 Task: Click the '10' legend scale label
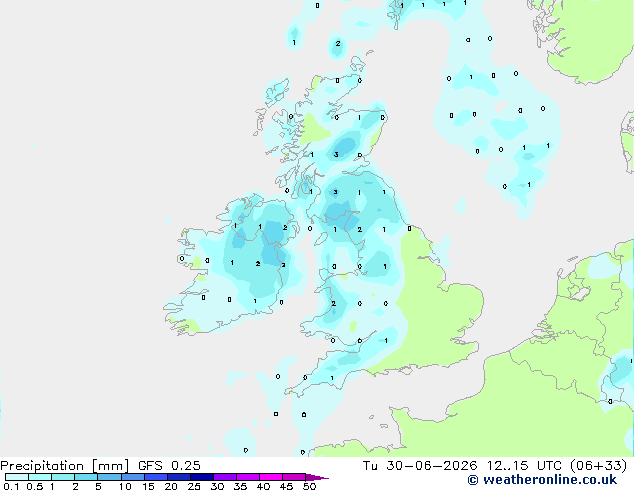click(x=125, y=486)
